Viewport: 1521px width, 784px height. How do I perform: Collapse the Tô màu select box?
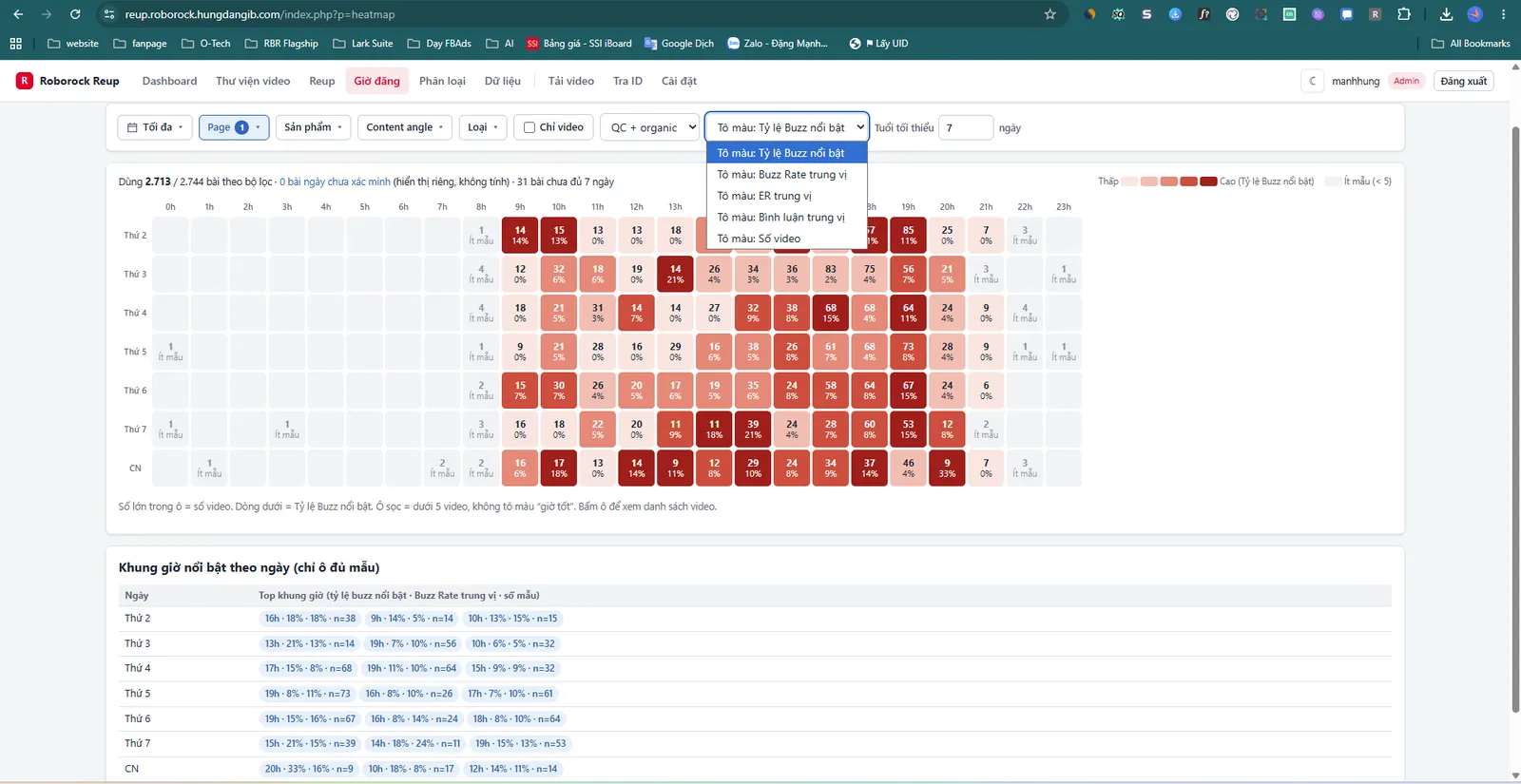pyautogui.click(x=787, y=127)
